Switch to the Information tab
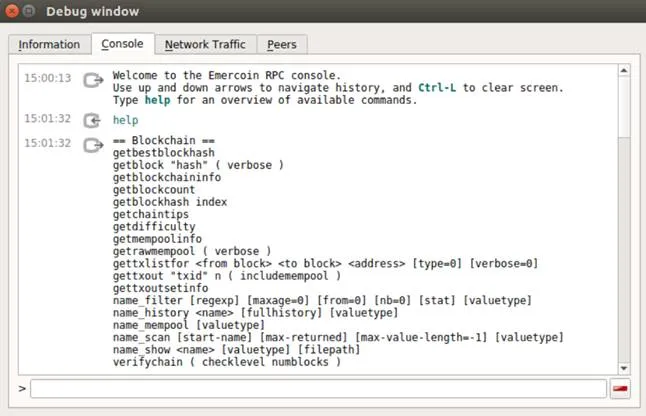This screenshot has width=646, height=416. pos(49,44)
